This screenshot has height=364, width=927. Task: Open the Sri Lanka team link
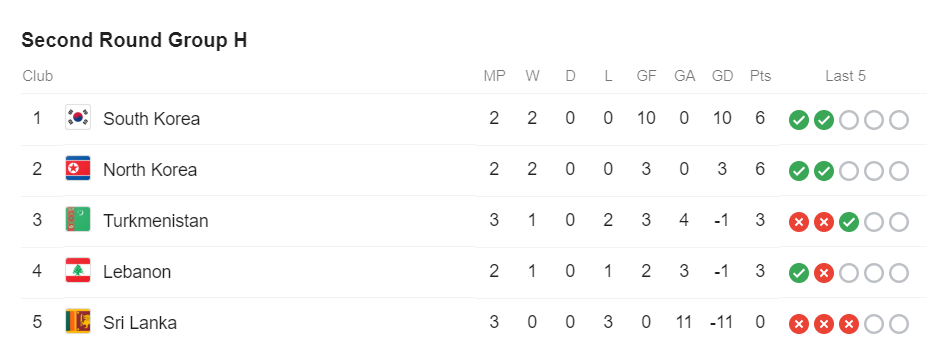point(140,323)
